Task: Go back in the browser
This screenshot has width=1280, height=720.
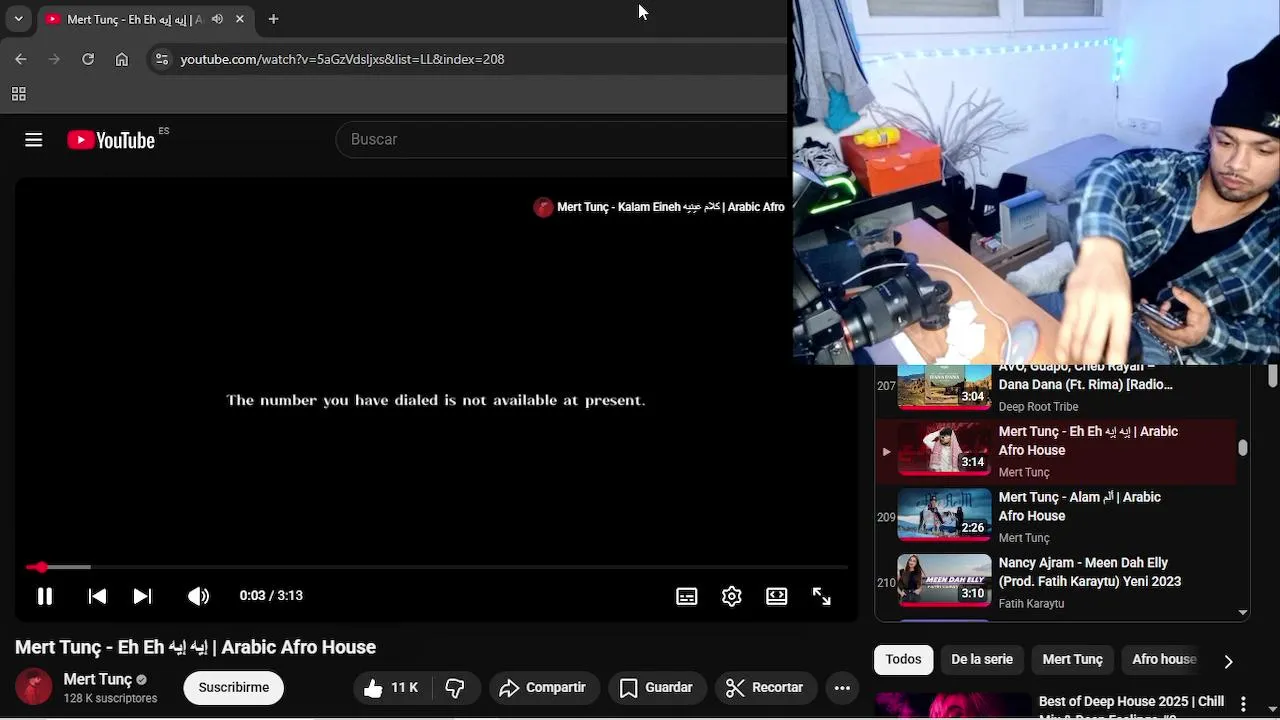Action: tap(21, 59)
